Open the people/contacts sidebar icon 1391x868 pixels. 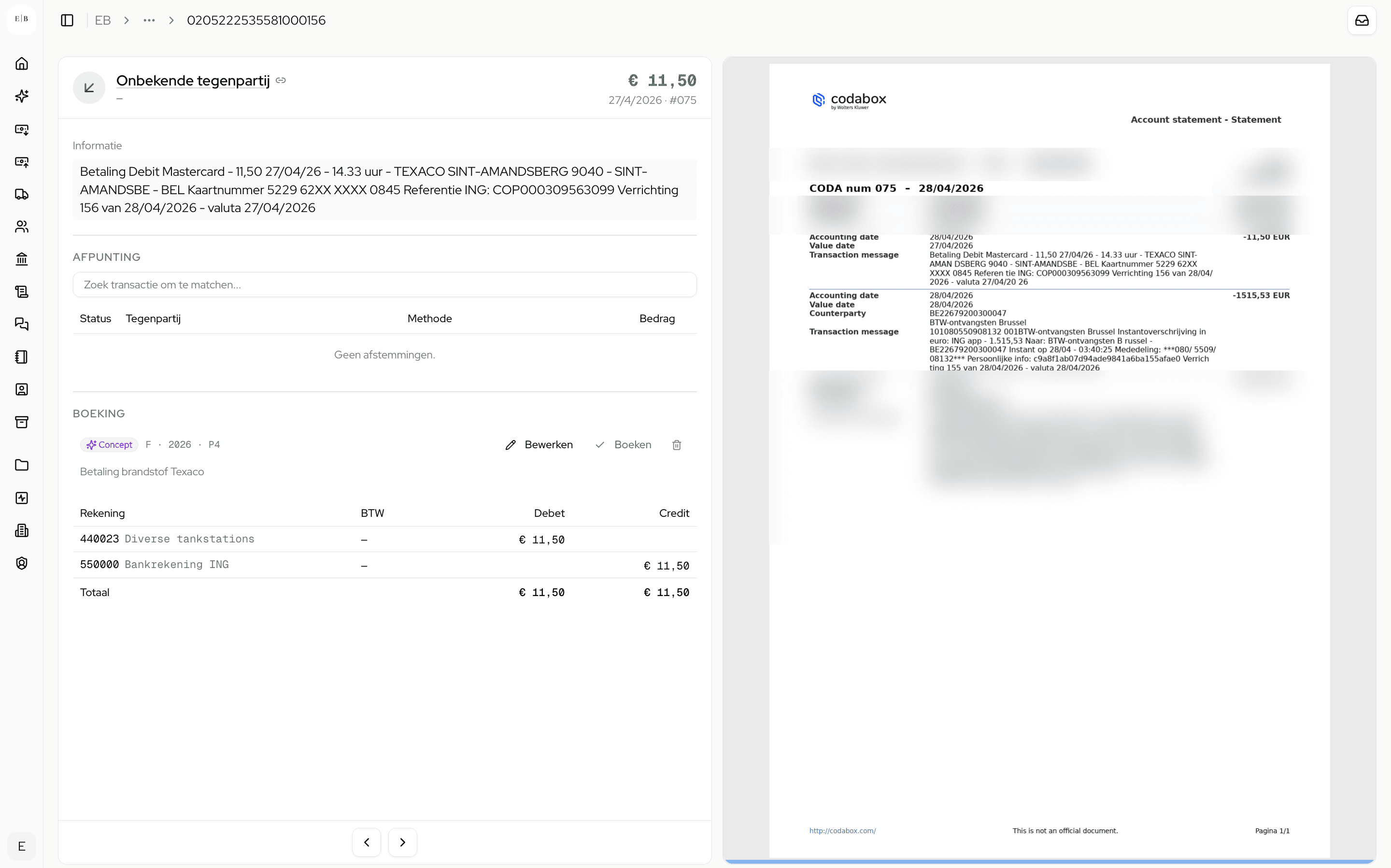point(22,227)
